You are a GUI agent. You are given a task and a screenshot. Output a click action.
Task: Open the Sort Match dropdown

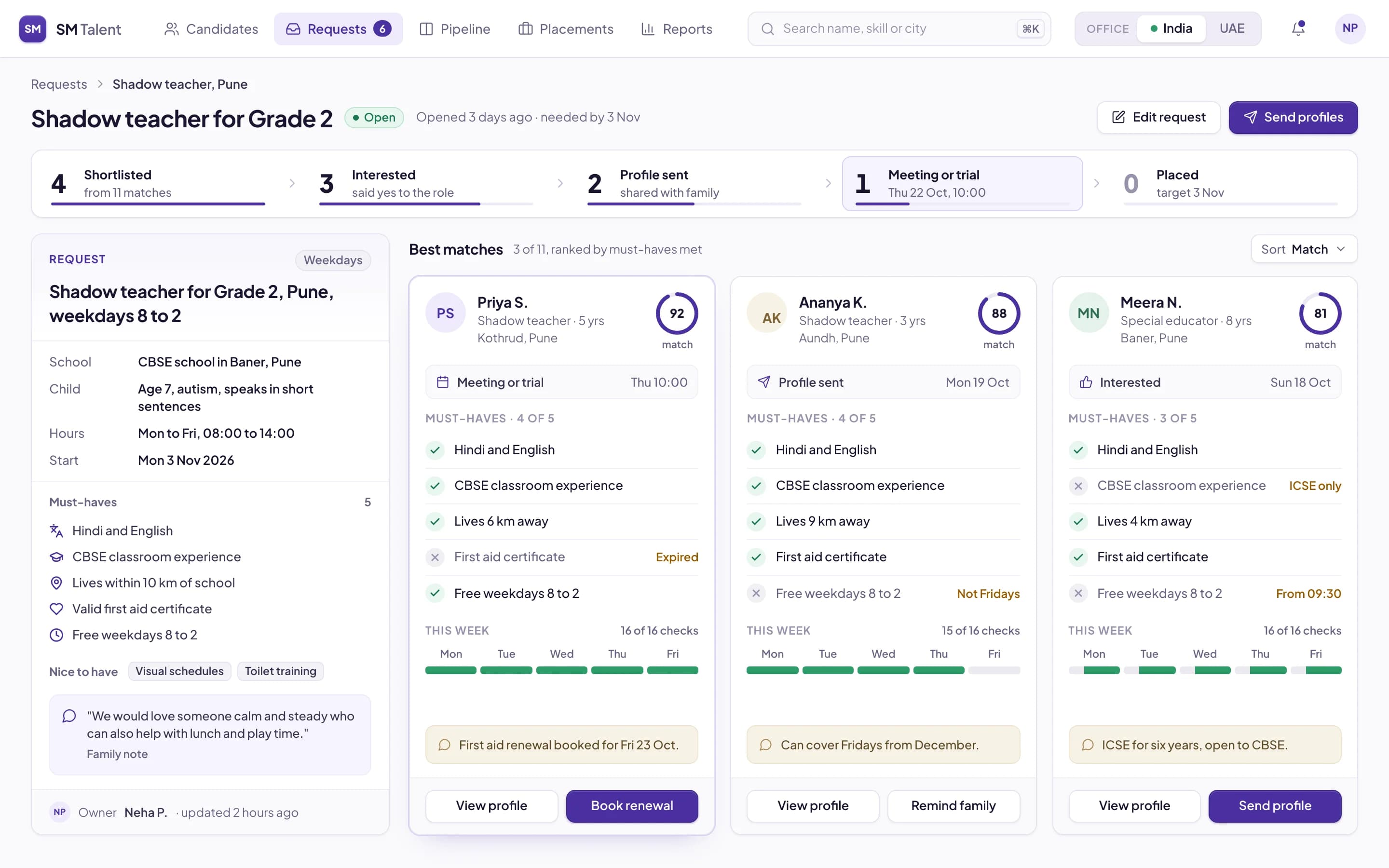1304,249
